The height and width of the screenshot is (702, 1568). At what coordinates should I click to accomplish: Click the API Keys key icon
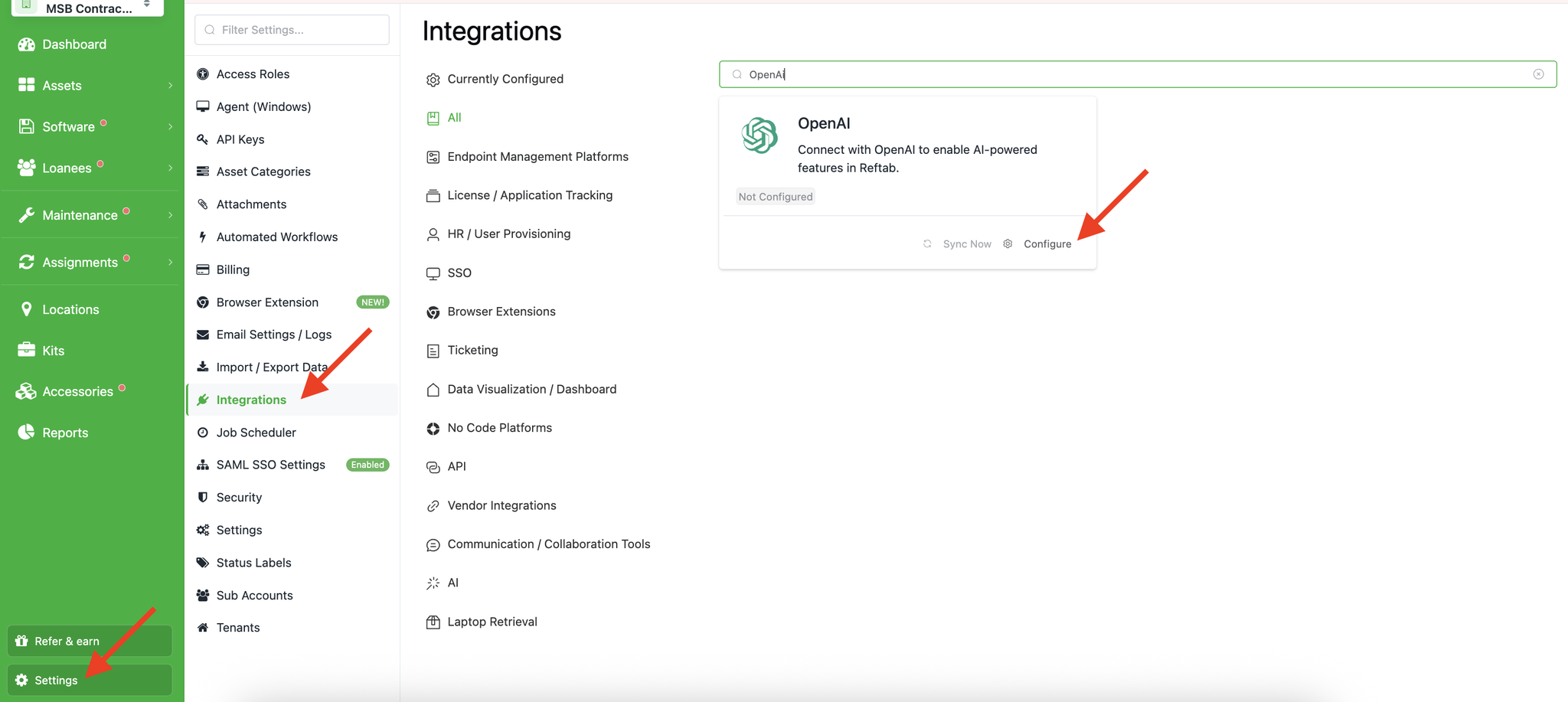203,139
